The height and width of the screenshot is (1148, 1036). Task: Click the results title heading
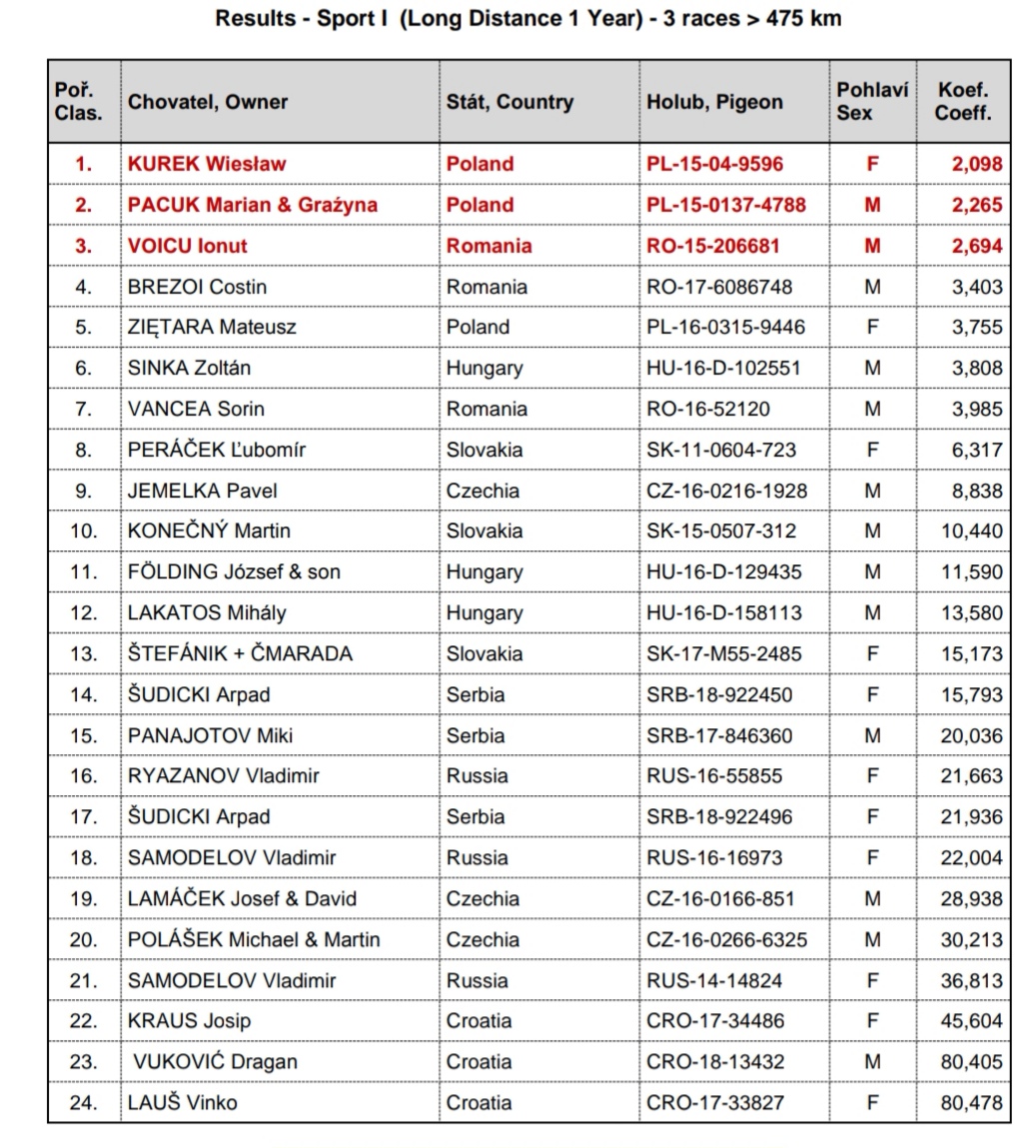pyautogui.click(x=527, y=18)
